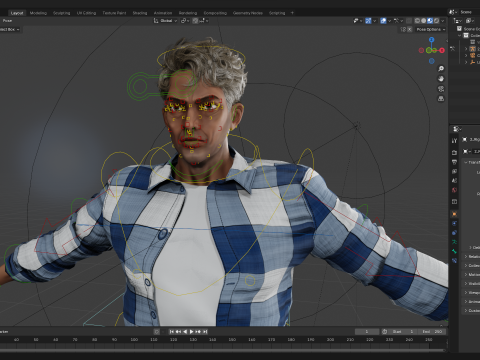Open the transform pivot point dropdown
Screen dimensions: 480x360
click(x=185, y=21)
